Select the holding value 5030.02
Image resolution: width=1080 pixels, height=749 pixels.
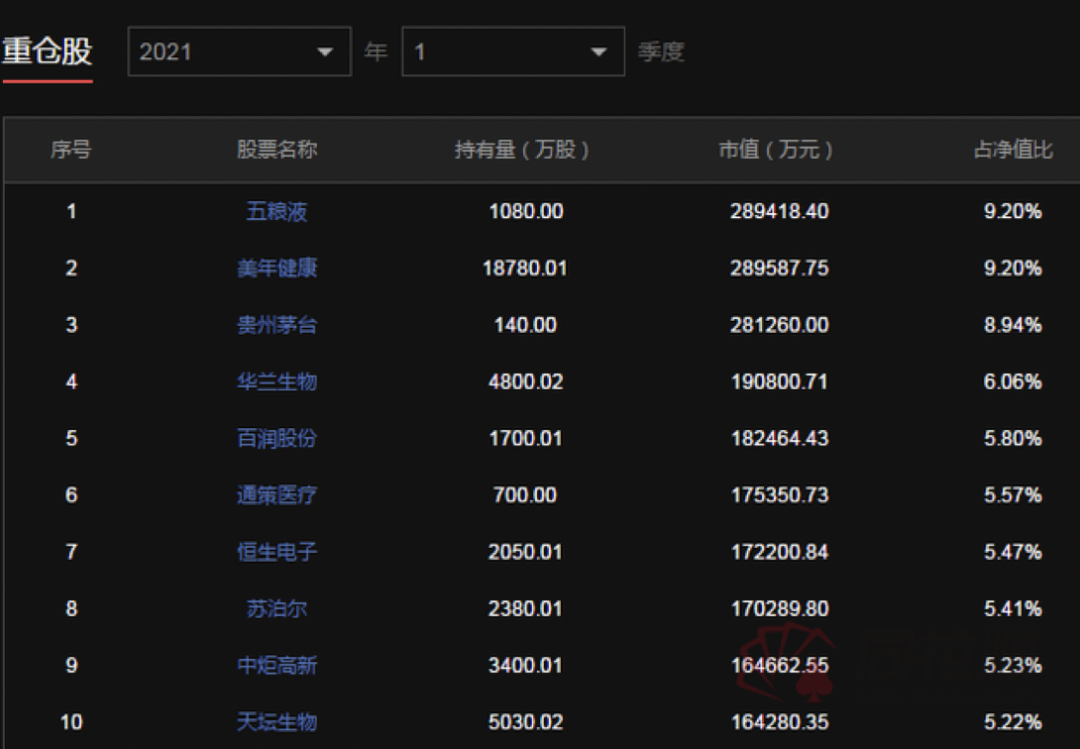(526, 722)
